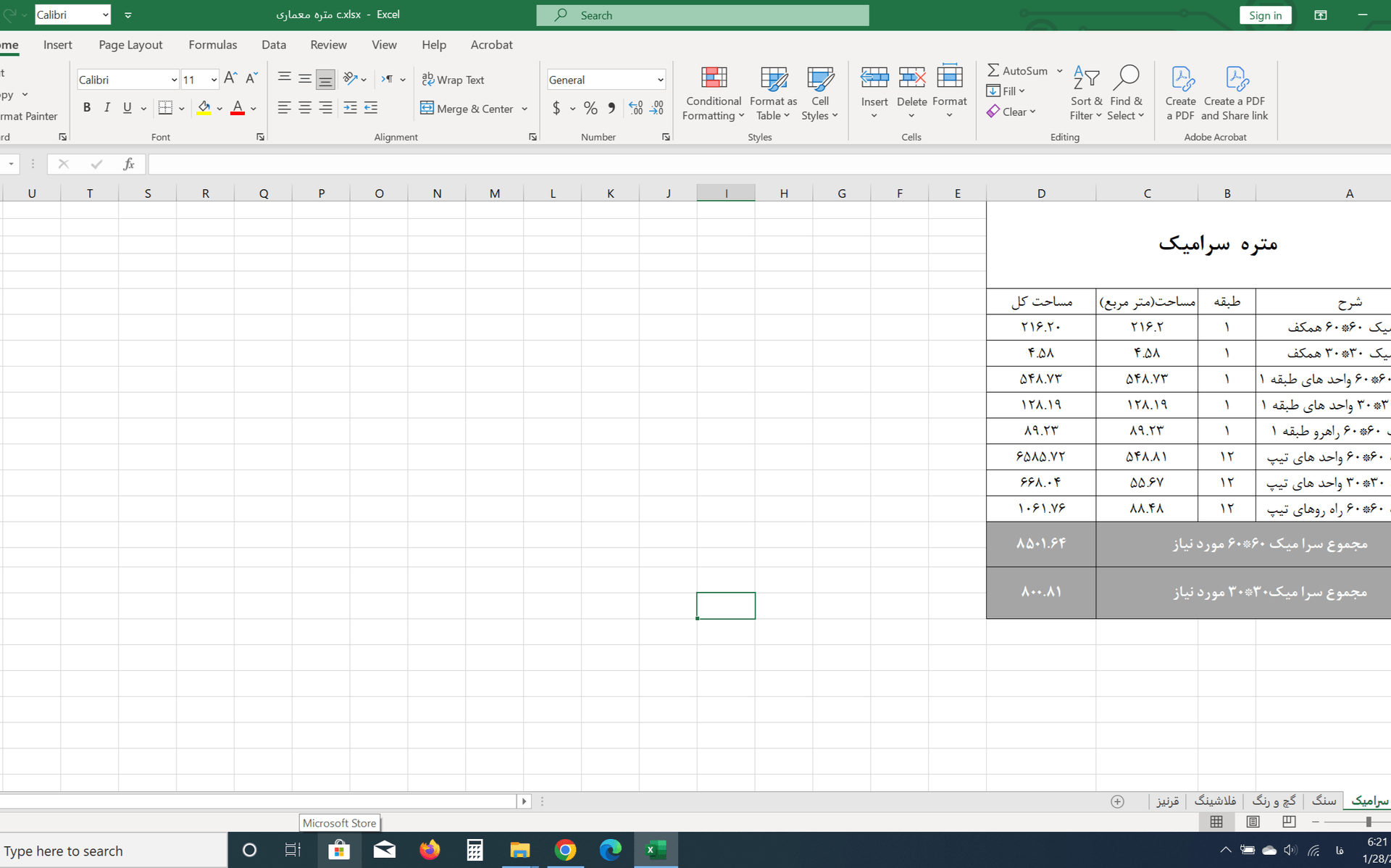Click the Decrease Indent icon
The width and height of the screenshot is (1391, 868).
(371, 108)
